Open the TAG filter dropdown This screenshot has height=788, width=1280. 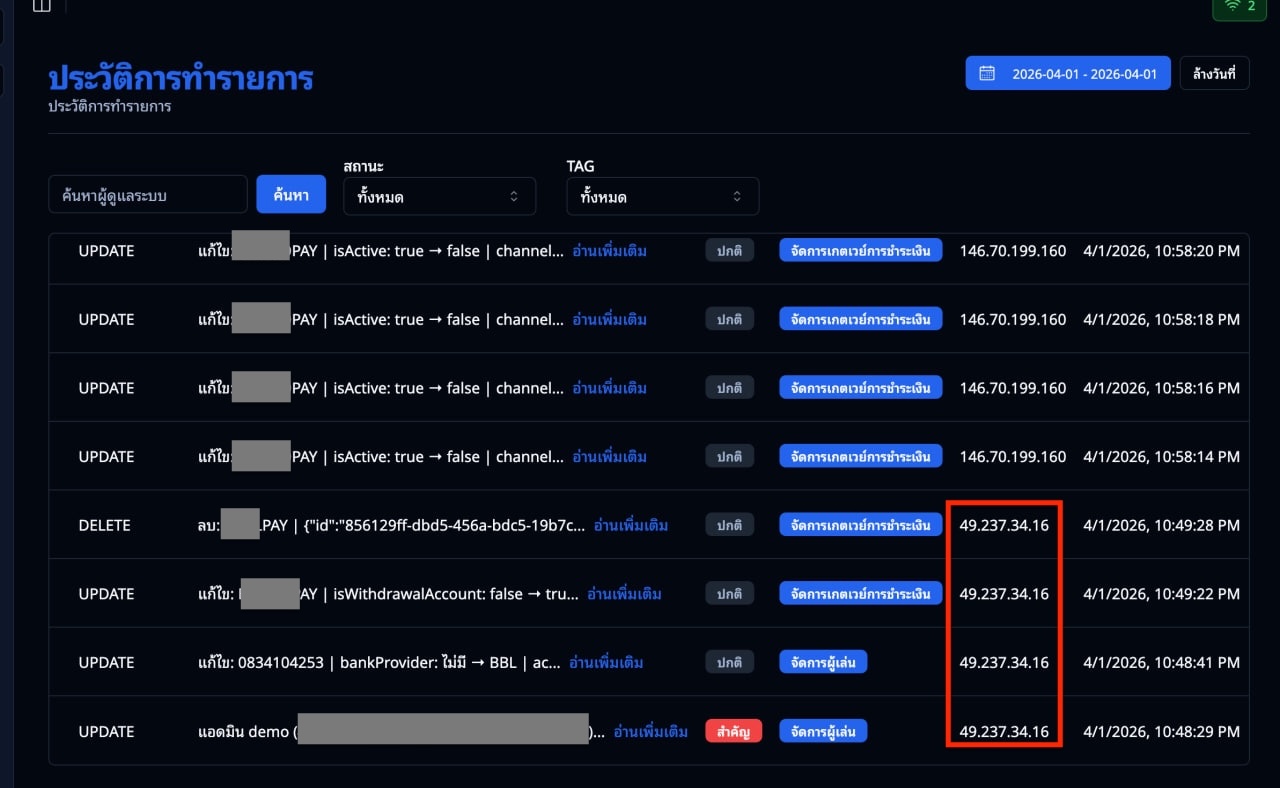click(x=662, y=196)
